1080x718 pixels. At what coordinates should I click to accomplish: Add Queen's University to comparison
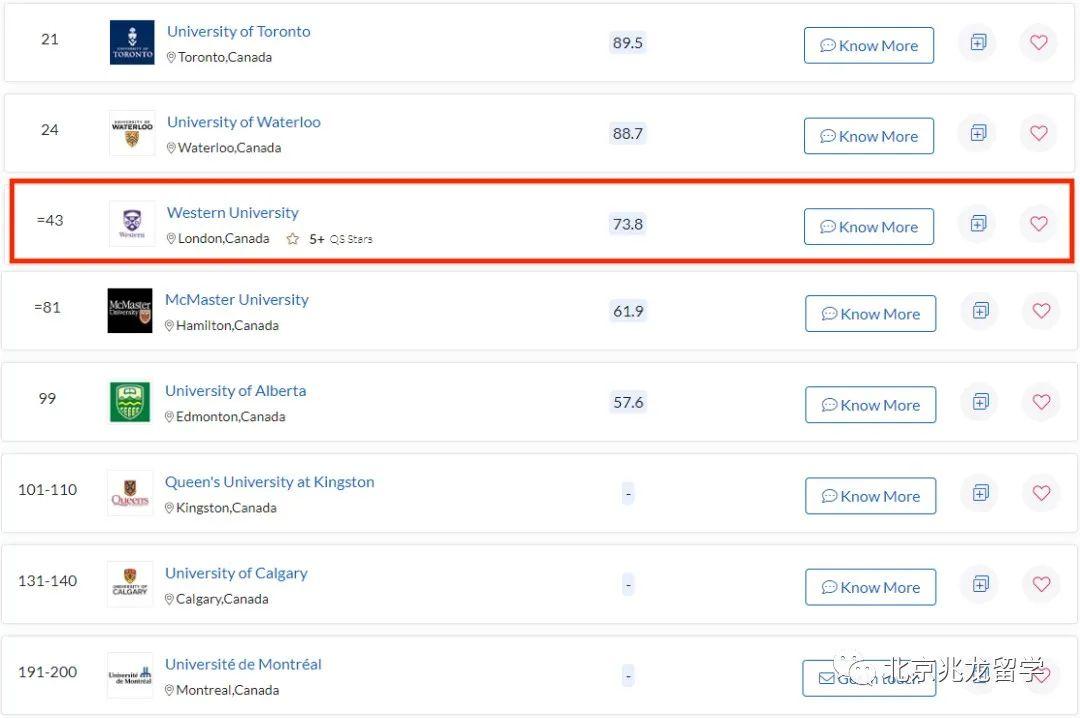(x=979, y=493)
